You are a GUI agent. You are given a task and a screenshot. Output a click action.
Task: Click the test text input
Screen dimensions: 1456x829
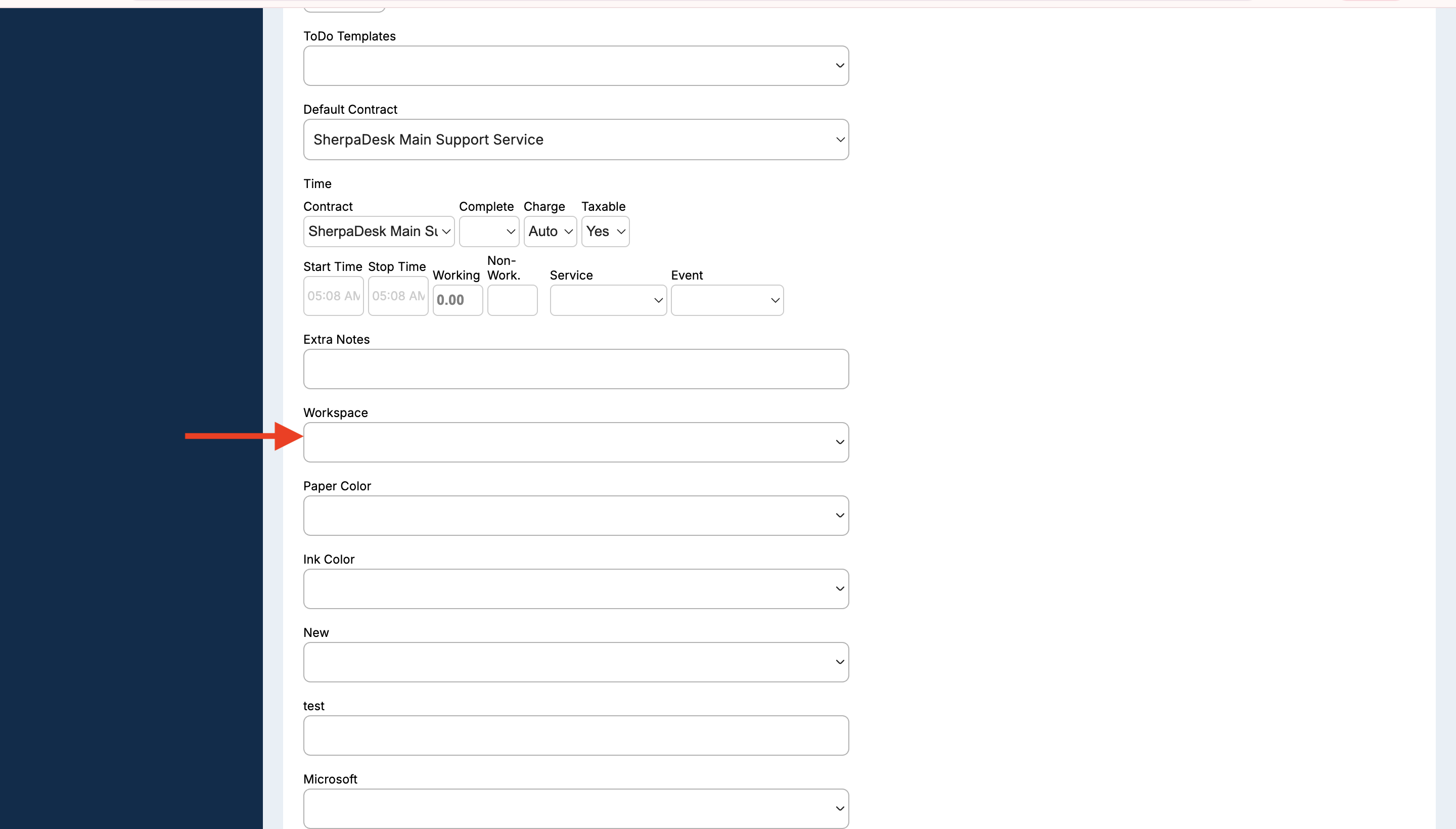pos(575,735)
